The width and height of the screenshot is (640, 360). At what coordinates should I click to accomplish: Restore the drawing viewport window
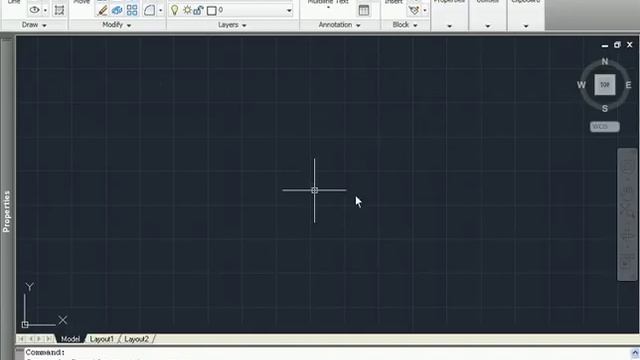click(617, 44)
